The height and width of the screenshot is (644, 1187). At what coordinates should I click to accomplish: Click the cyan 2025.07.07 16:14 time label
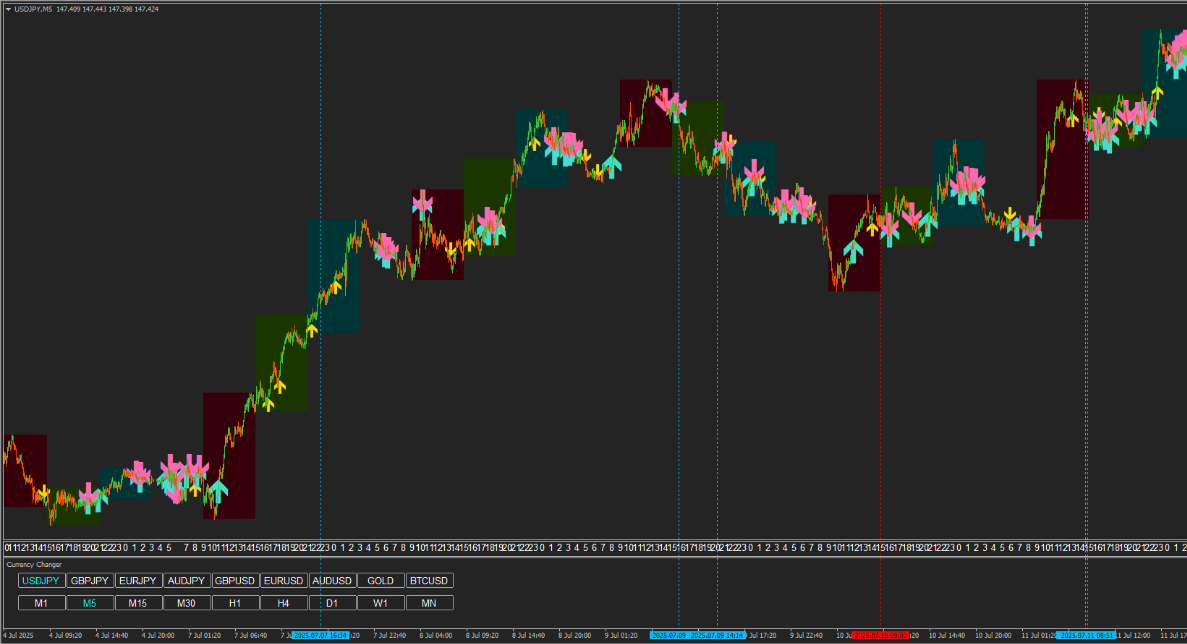pyautogui.click(x=320, y=636)
